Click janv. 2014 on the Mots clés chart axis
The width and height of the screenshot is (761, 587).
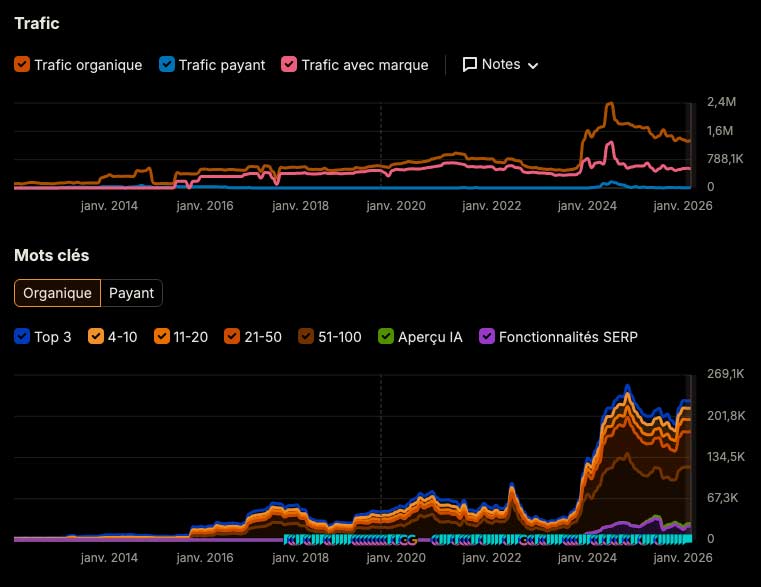[109, 558]
